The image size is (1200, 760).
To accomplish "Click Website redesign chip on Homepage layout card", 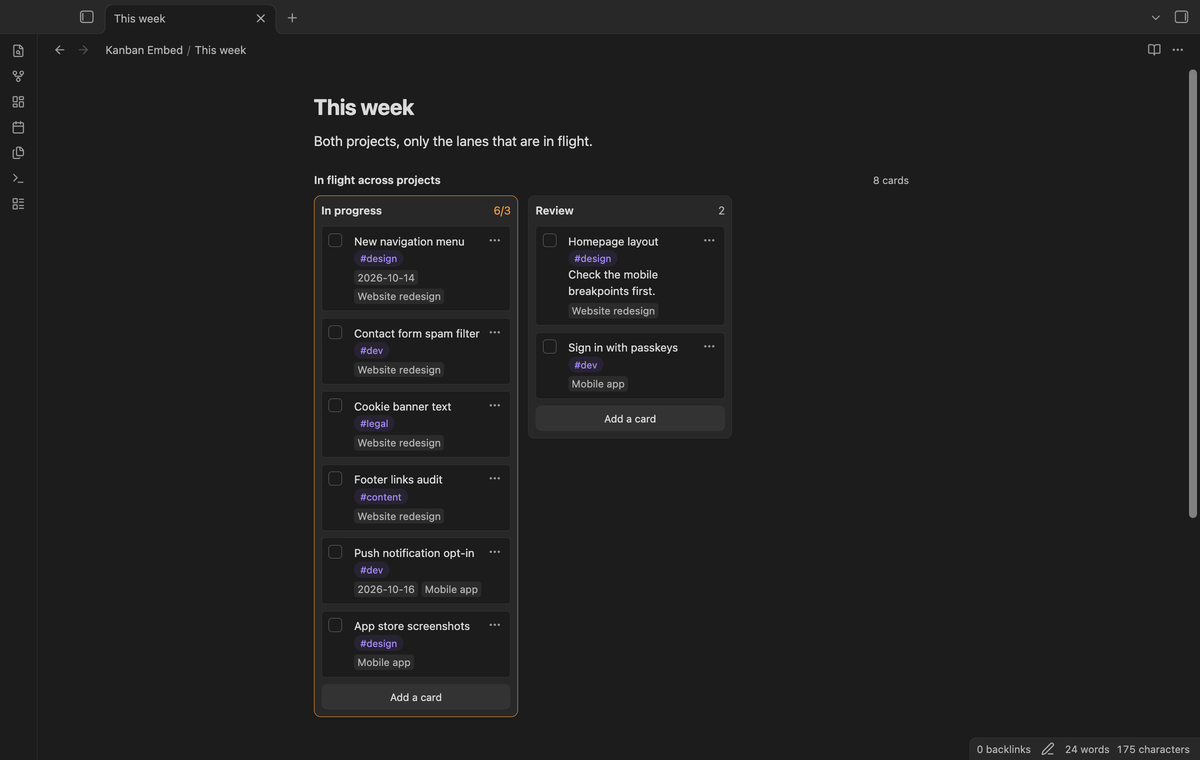I will point(613,311).
